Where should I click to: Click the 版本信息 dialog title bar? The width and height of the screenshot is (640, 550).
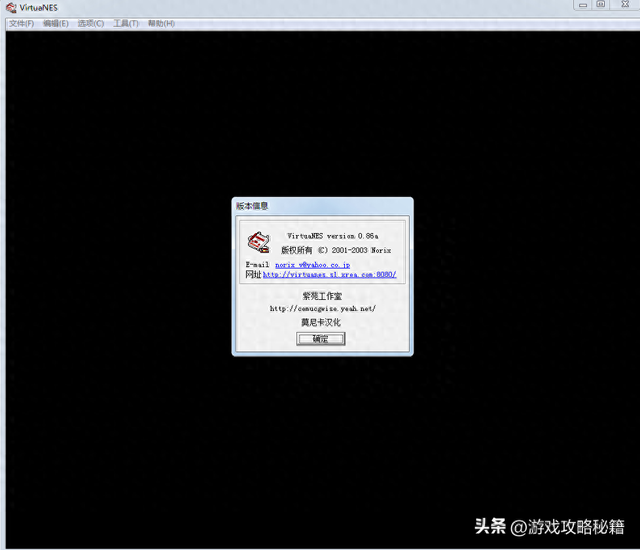click(x=322, y=206)
